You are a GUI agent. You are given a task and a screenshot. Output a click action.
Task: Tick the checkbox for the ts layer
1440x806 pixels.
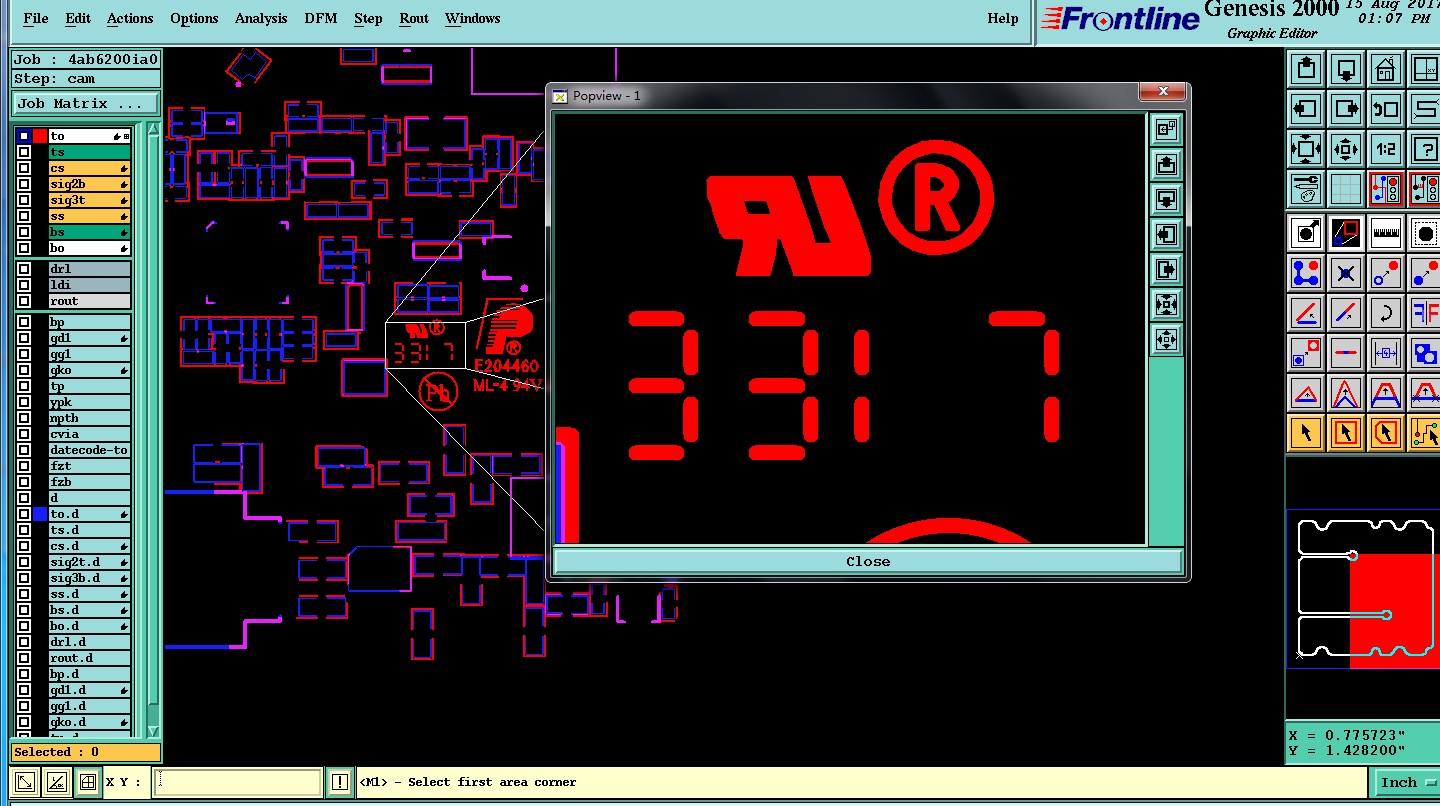pyautogui.click(x=24, y=152)
